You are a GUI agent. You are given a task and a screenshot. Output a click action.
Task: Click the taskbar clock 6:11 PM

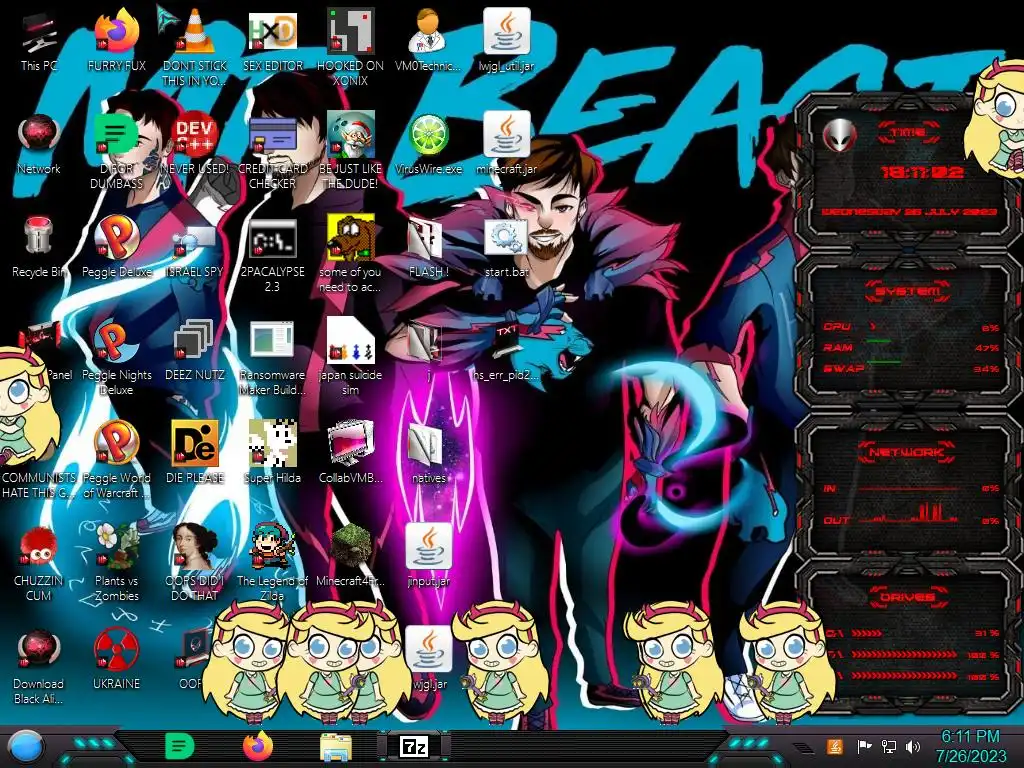click(970, 746)
